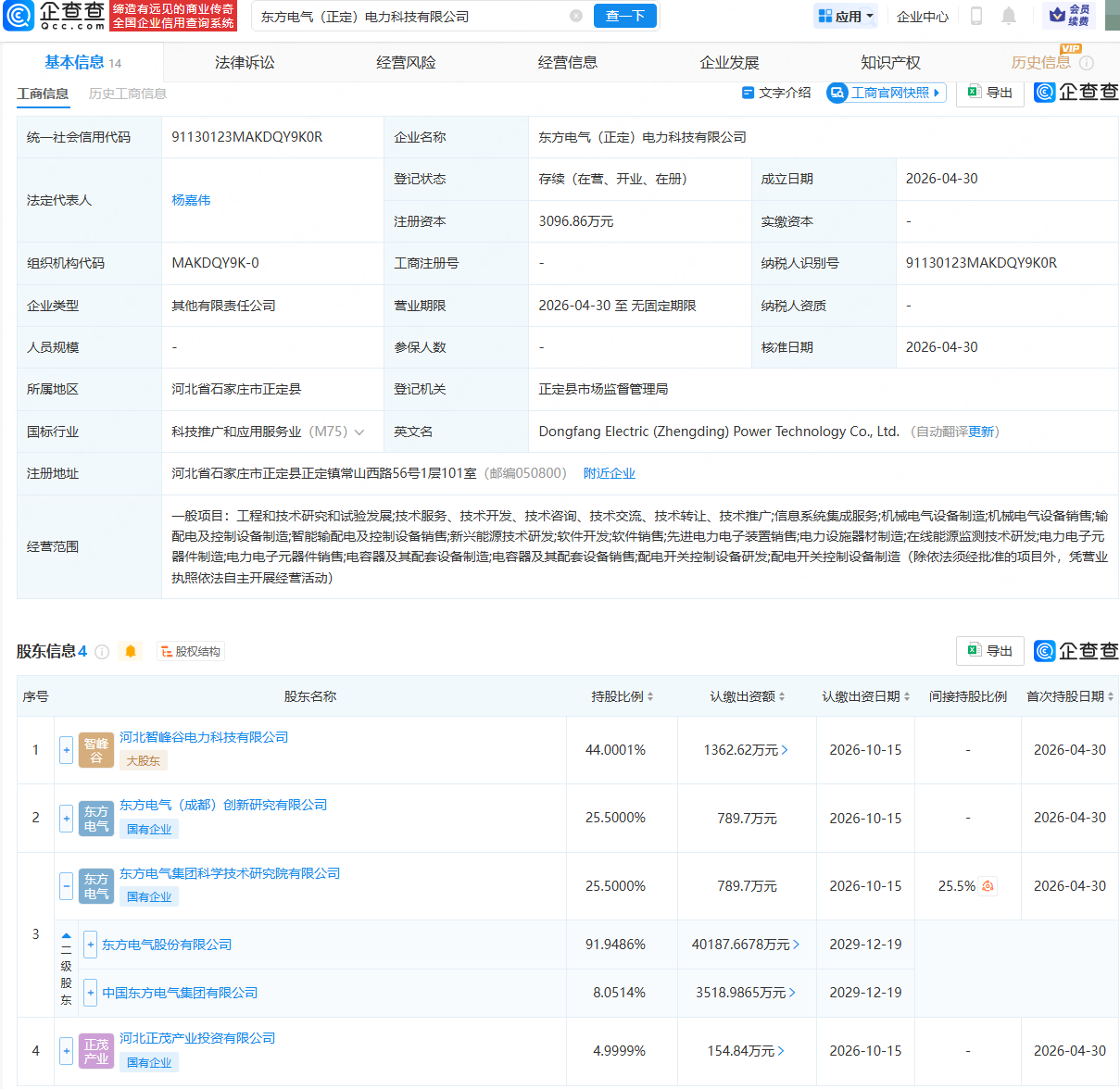The height and width of the screenshot is (1089, 1120).
Task: Open indirect holding path icon beside 25.5%
Action: 988,886
